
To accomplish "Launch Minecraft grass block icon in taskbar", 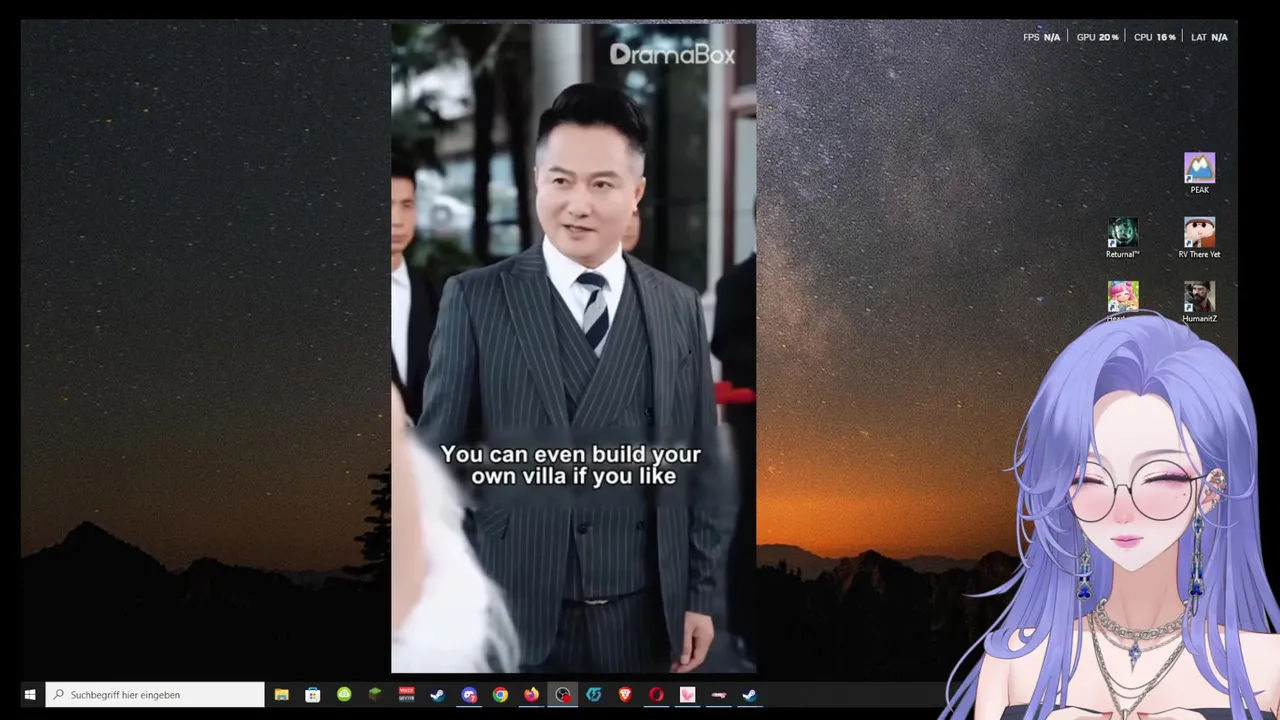I will pyautogui.click(x=375, y=695).
